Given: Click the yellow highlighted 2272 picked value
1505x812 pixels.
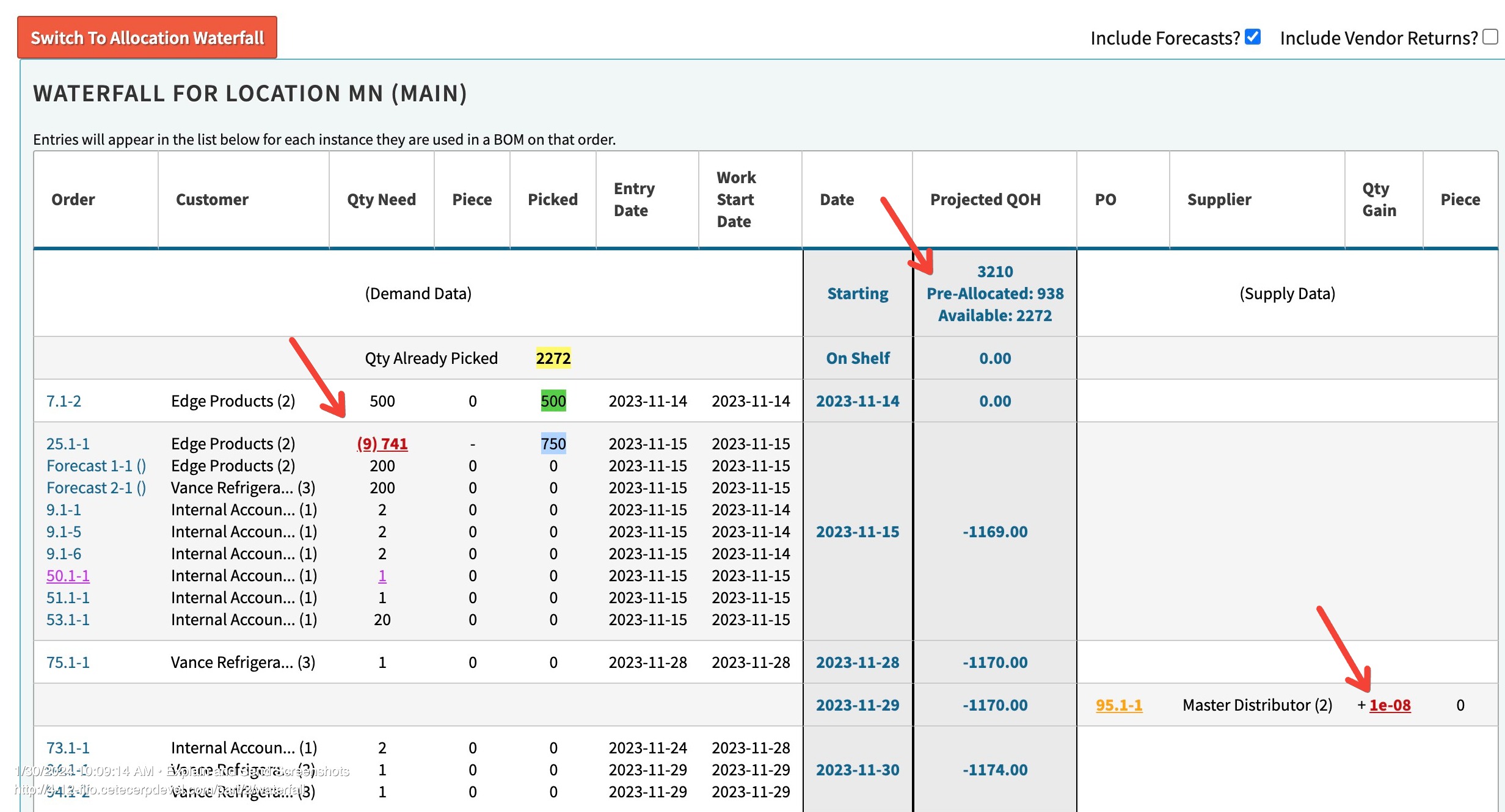Looking at the screenshot, I should pyautogui.click(x=553, y=358).
